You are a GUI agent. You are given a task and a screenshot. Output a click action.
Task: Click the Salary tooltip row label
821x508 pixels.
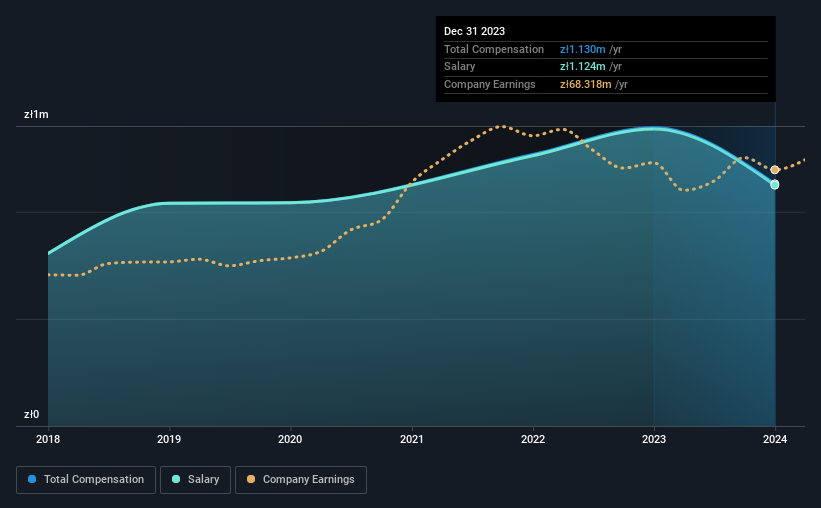coord(460,67)
